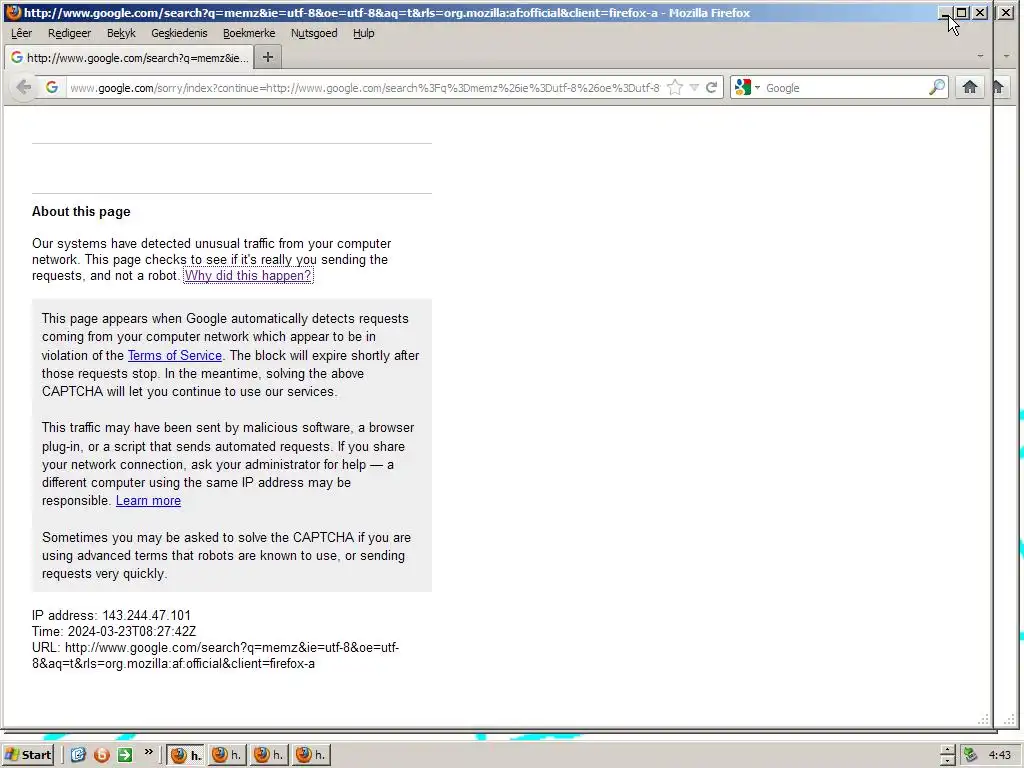This screenshot has height=768, width=1024.
Task: Open the Lêer menu
Action: pos(22,33)
